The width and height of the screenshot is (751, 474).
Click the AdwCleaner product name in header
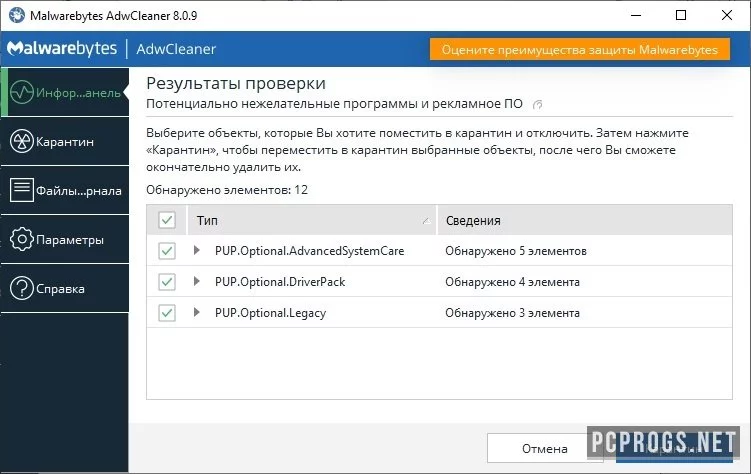(176, 49)
